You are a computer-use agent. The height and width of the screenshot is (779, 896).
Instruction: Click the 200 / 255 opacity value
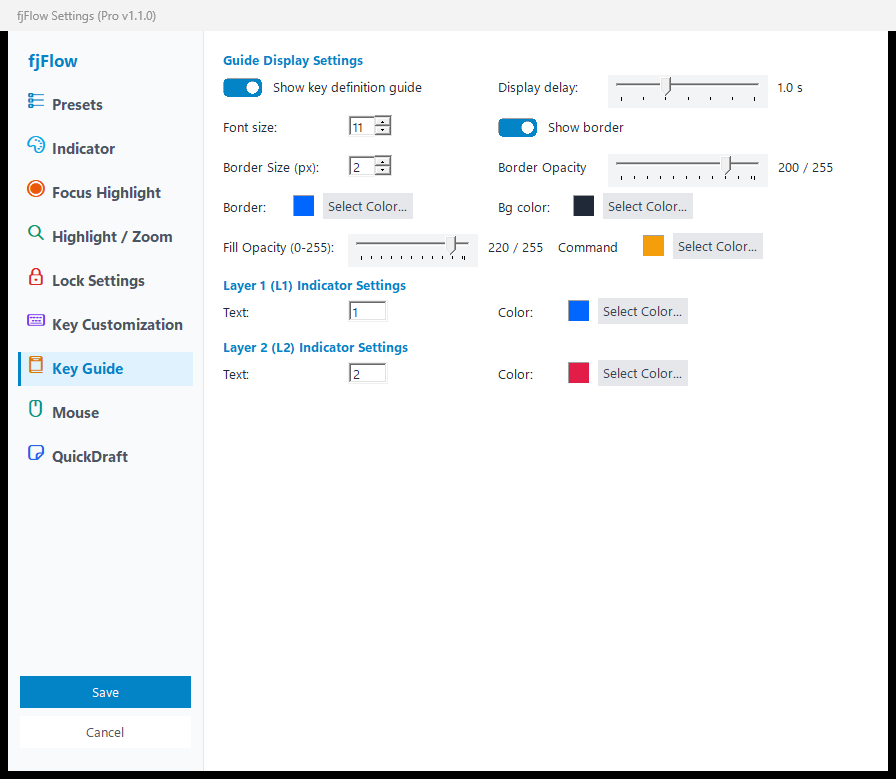805,167
